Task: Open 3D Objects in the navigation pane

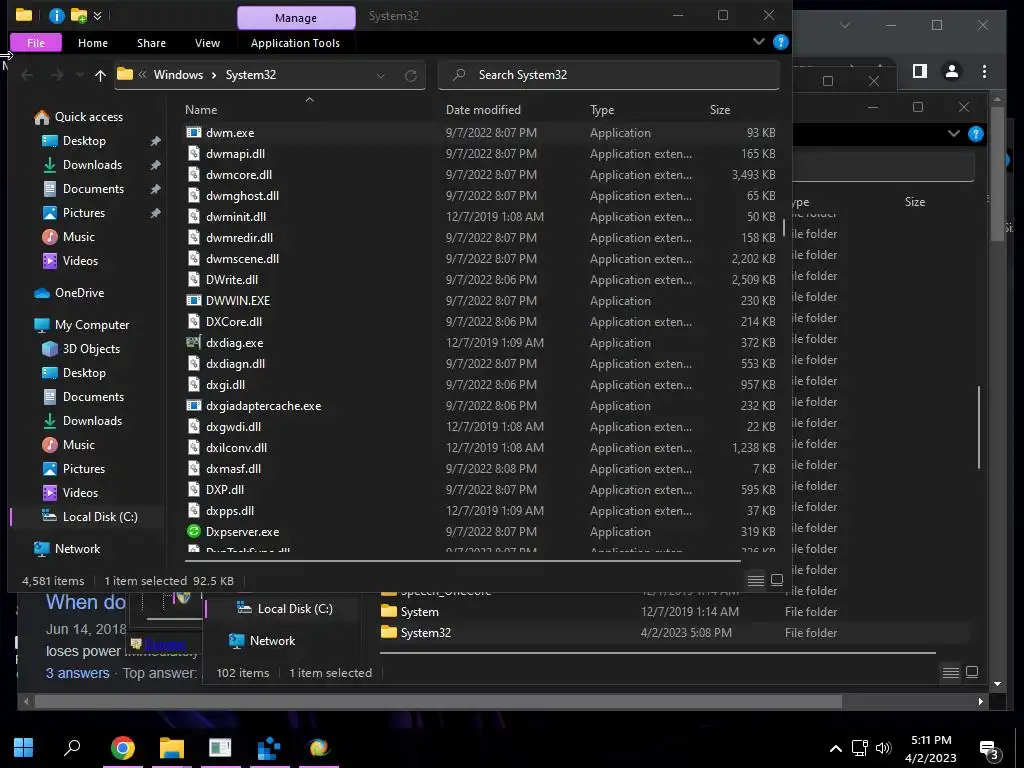Action: coord(91,349)
